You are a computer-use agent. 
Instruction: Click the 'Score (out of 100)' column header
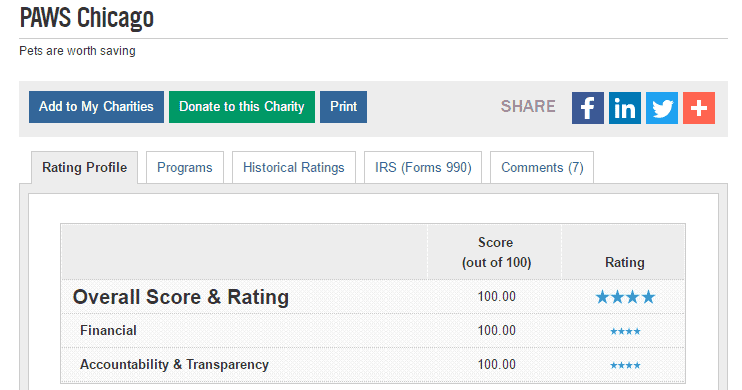point(496,252)
